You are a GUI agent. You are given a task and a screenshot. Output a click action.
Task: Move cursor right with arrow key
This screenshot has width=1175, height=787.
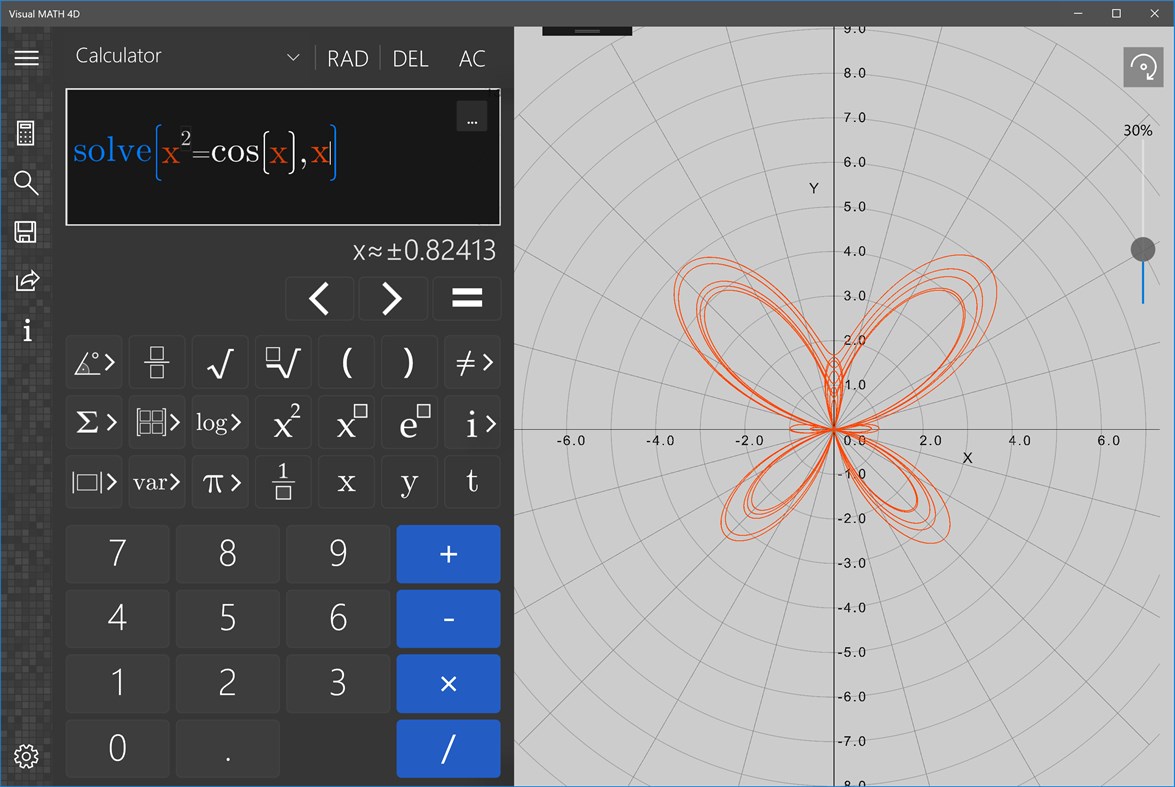coord(393,298)
